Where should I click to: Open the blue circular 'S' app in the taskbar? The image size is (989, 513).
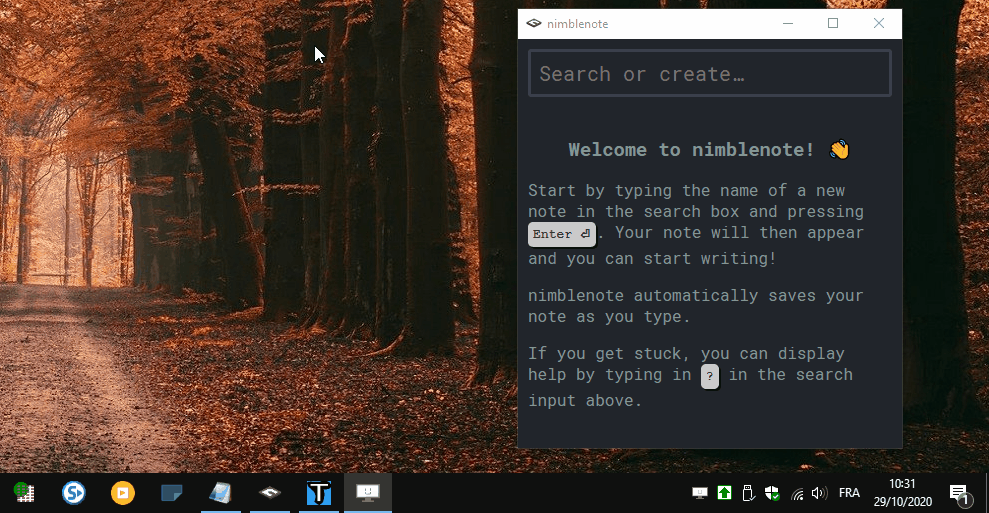pyautogui.click(x=74, y=493)
